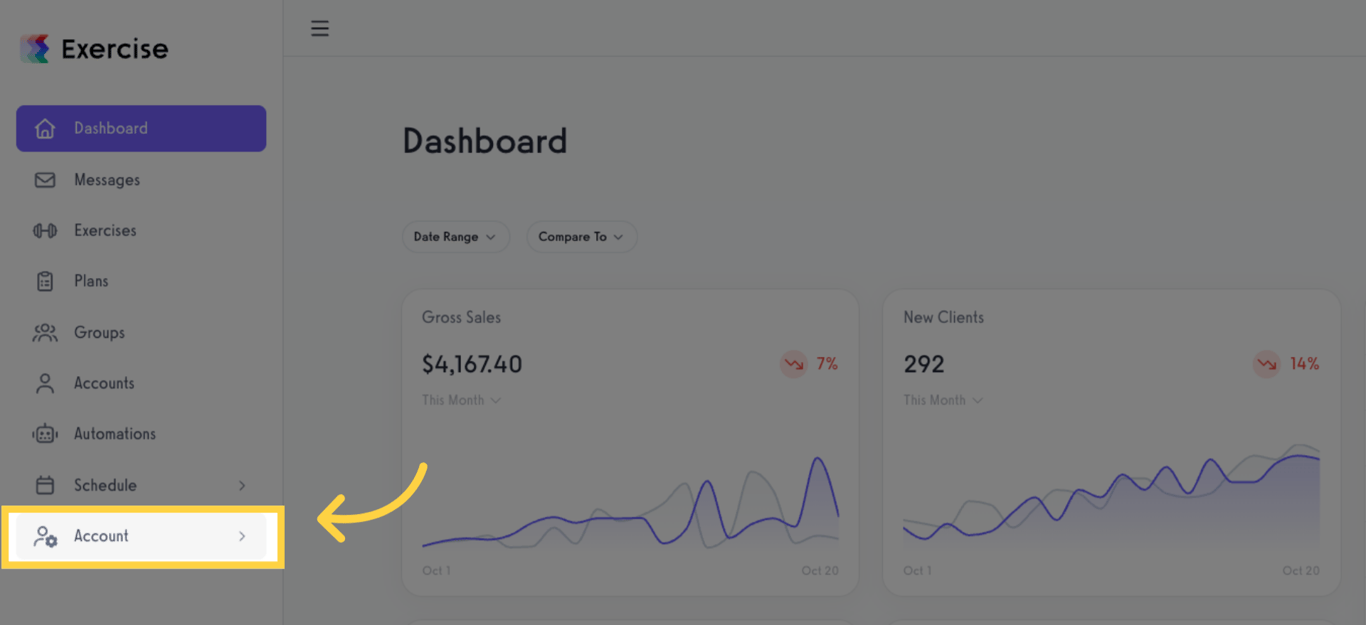Click the Gross Sales card title
Image resolution: width=1366 pixels, height=625 pixels.
pyautogui.click(x=461, y=317)
